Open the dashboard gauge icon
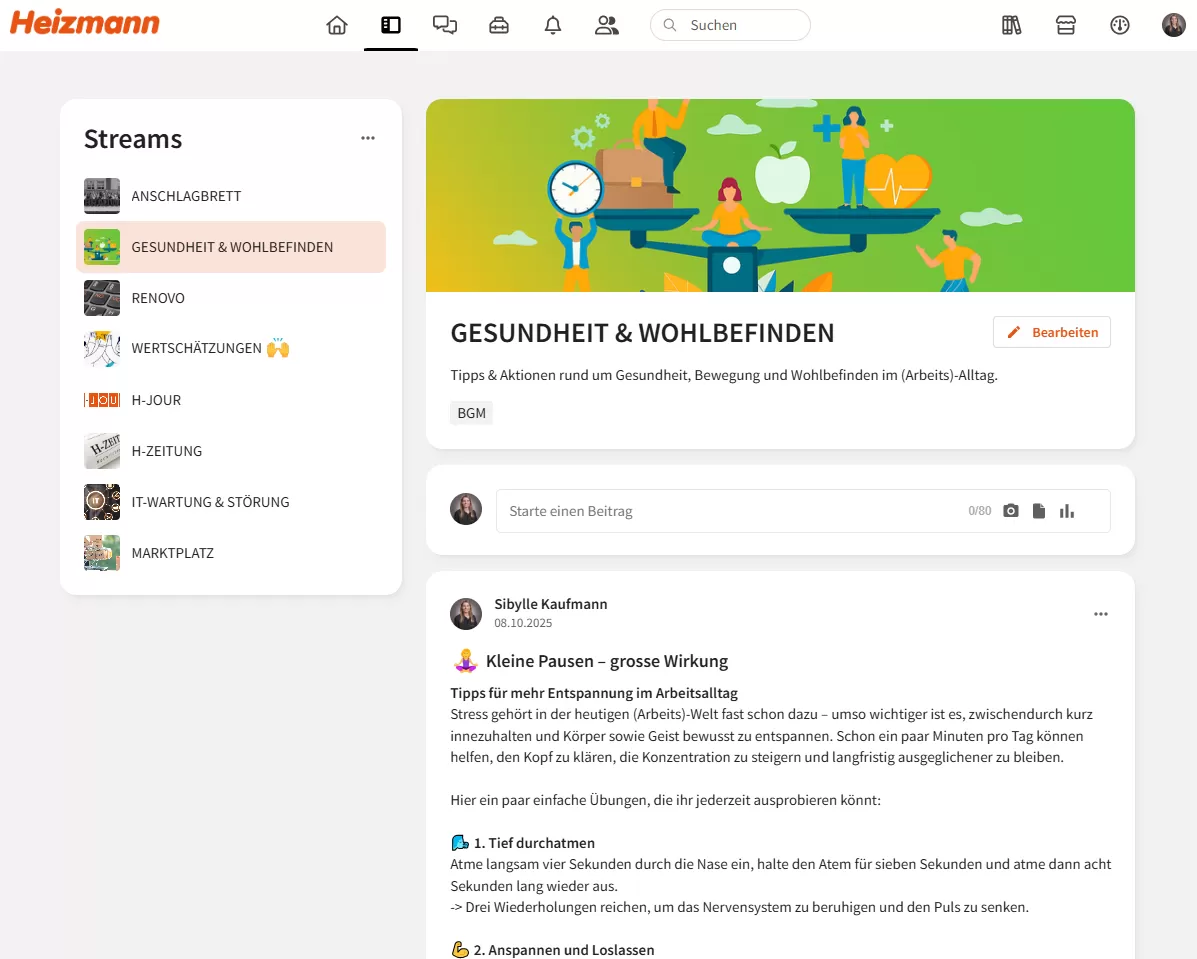Screen dimensions: 1197x959 pos(1120,25)
